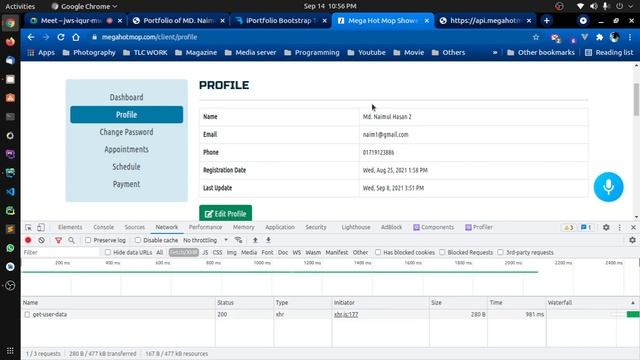The height and width of the screenshot is (360, 640).
Task: Tick the 3rd-party requests checkbox
Action: tap(500, 252)
